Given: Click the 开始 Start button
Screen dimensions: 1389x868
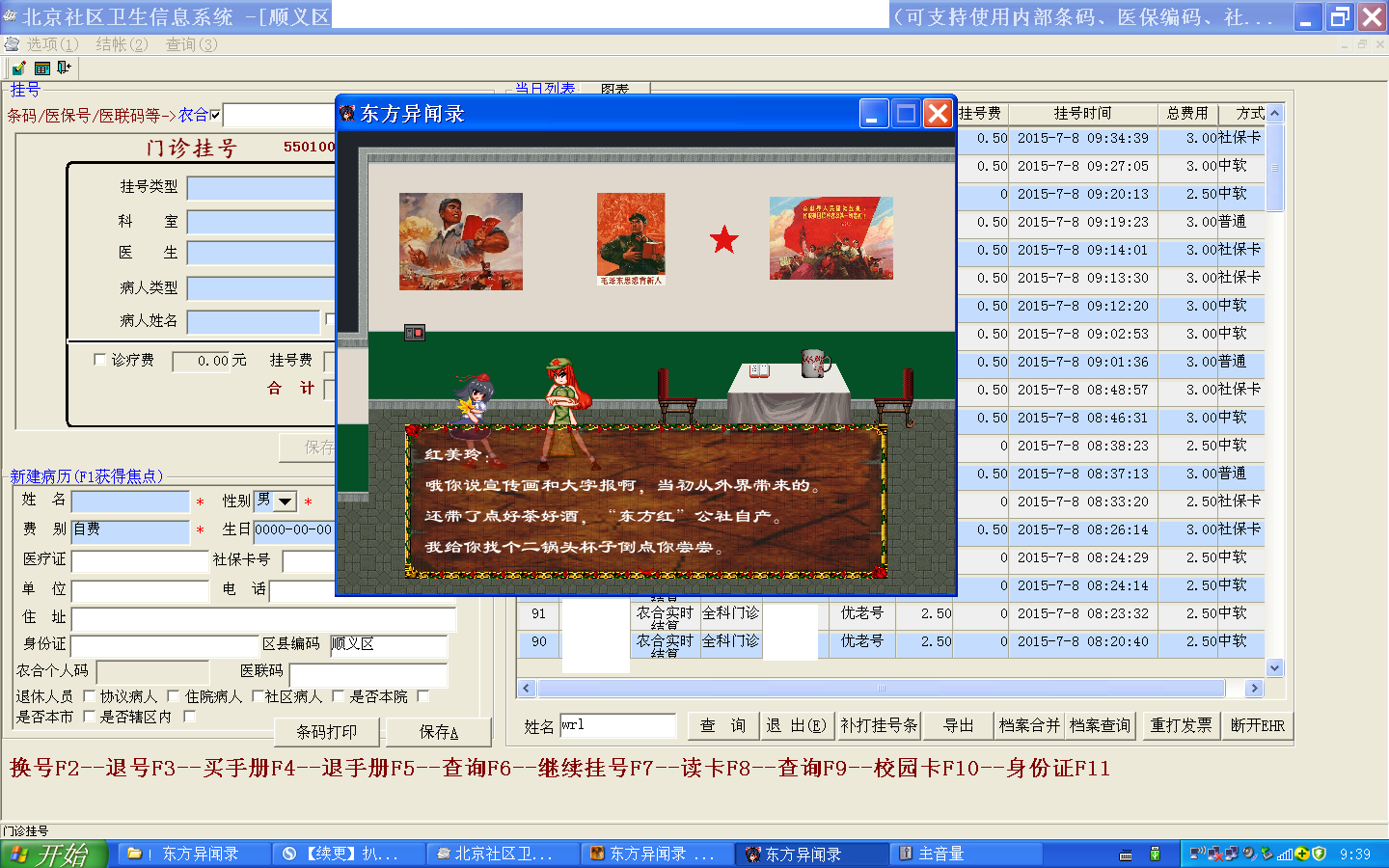Looking at the screenshot, I should [53, 854].
